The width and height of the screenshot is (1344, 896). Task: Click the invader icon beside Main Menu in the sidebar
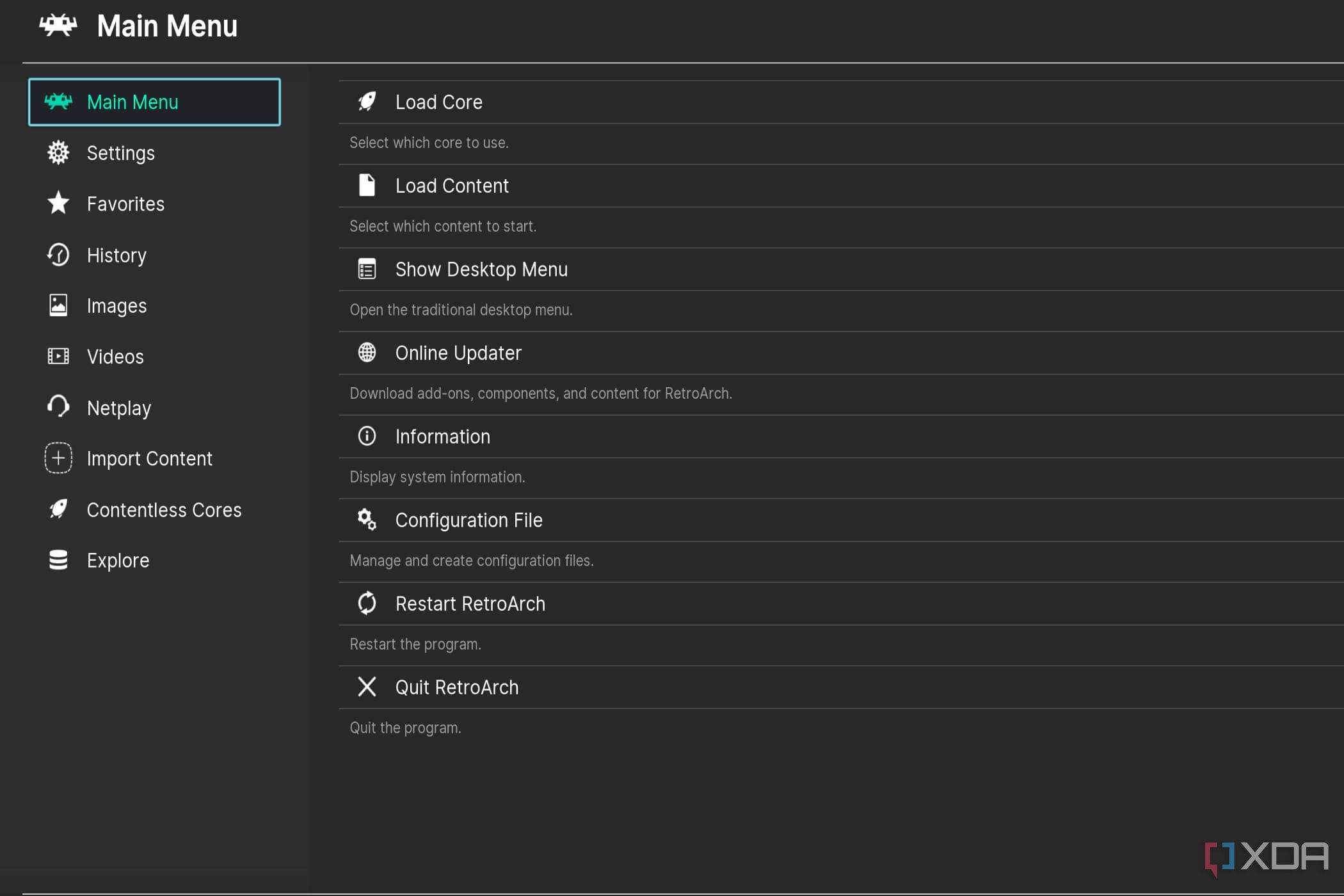pos(58,102)
